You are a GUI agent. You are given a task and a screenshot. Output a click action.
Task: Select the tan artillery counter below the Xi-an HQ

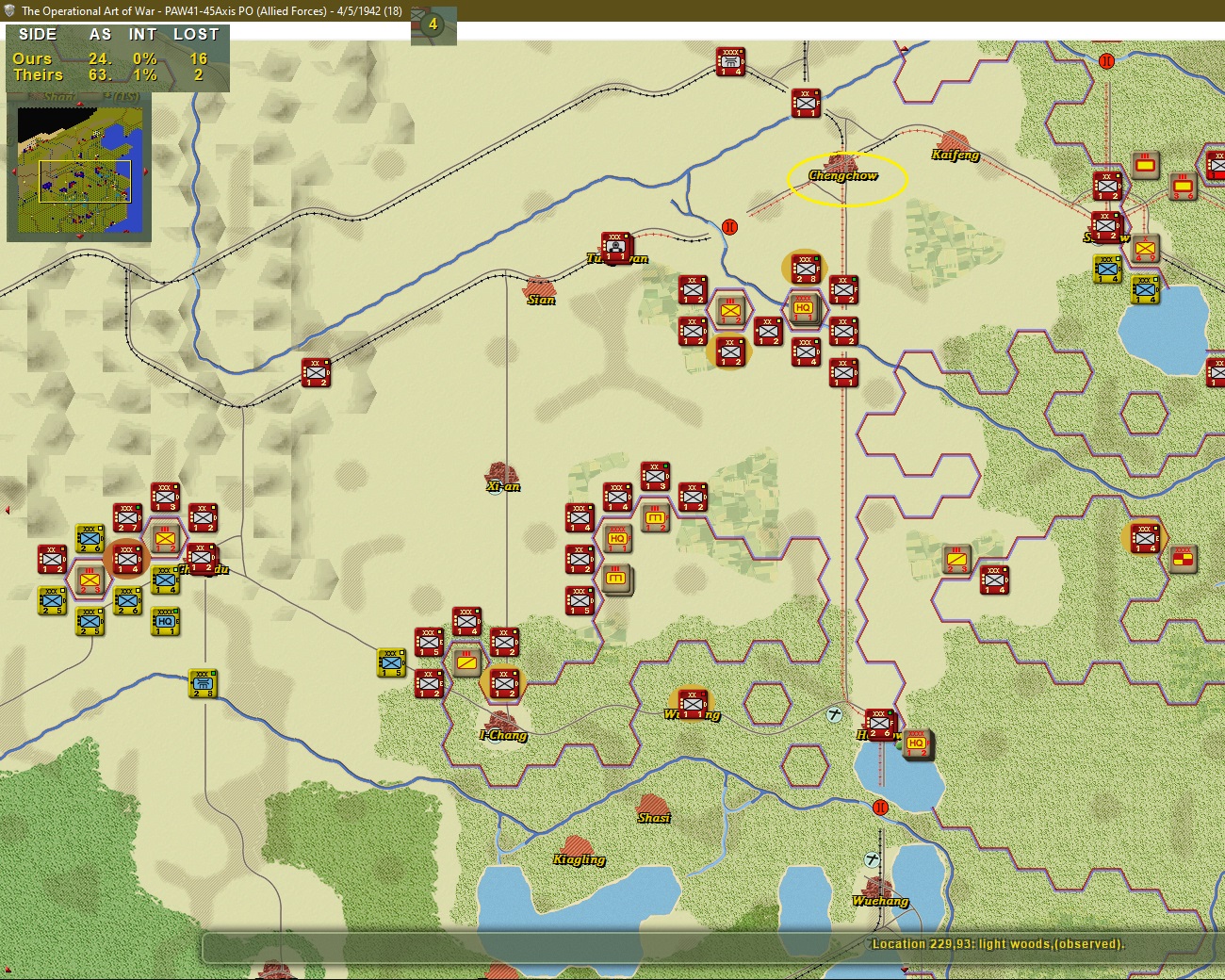coord(617,579)
